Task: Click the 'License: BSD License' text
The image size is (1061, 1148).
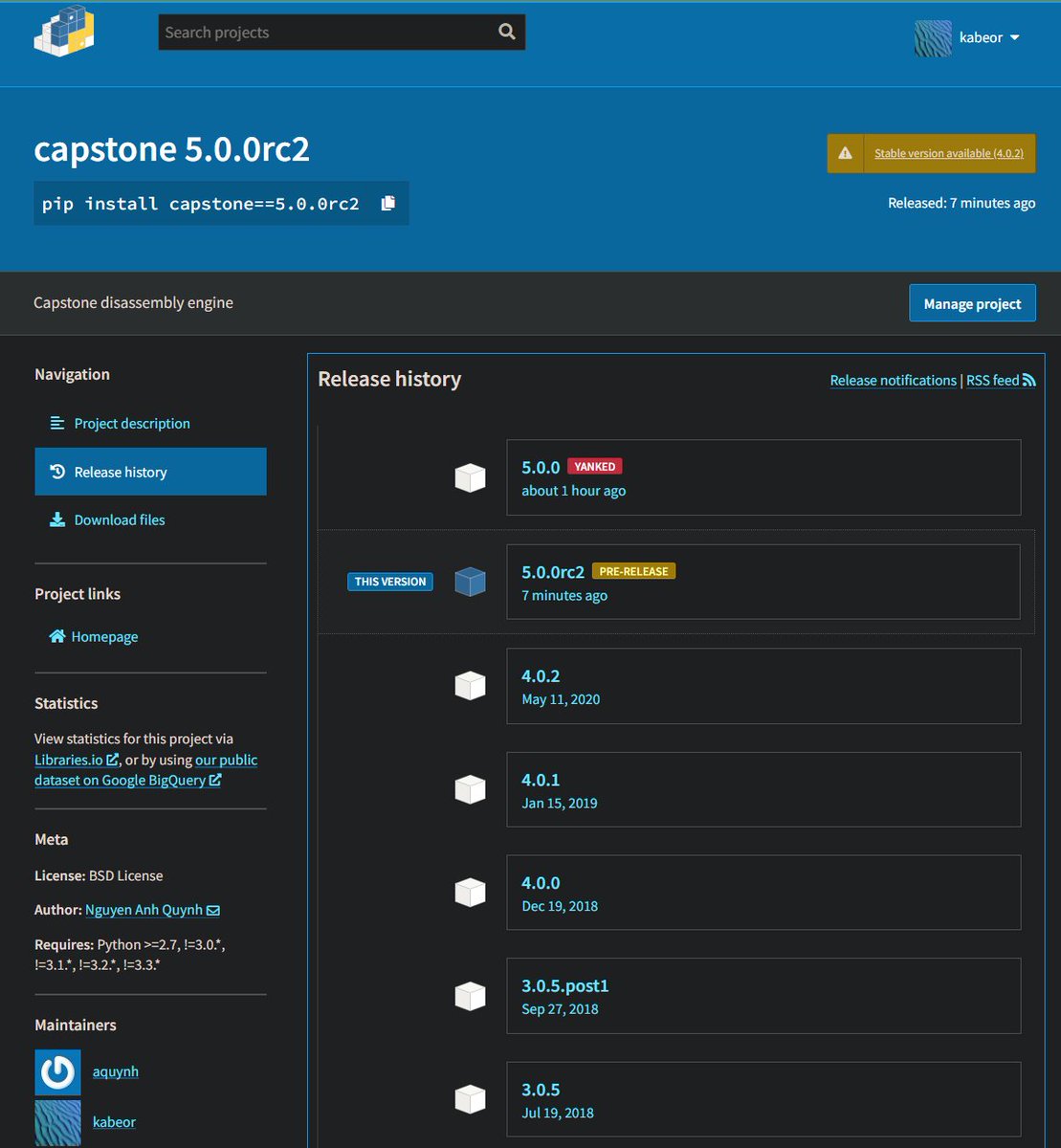Action: pos(99,875)
